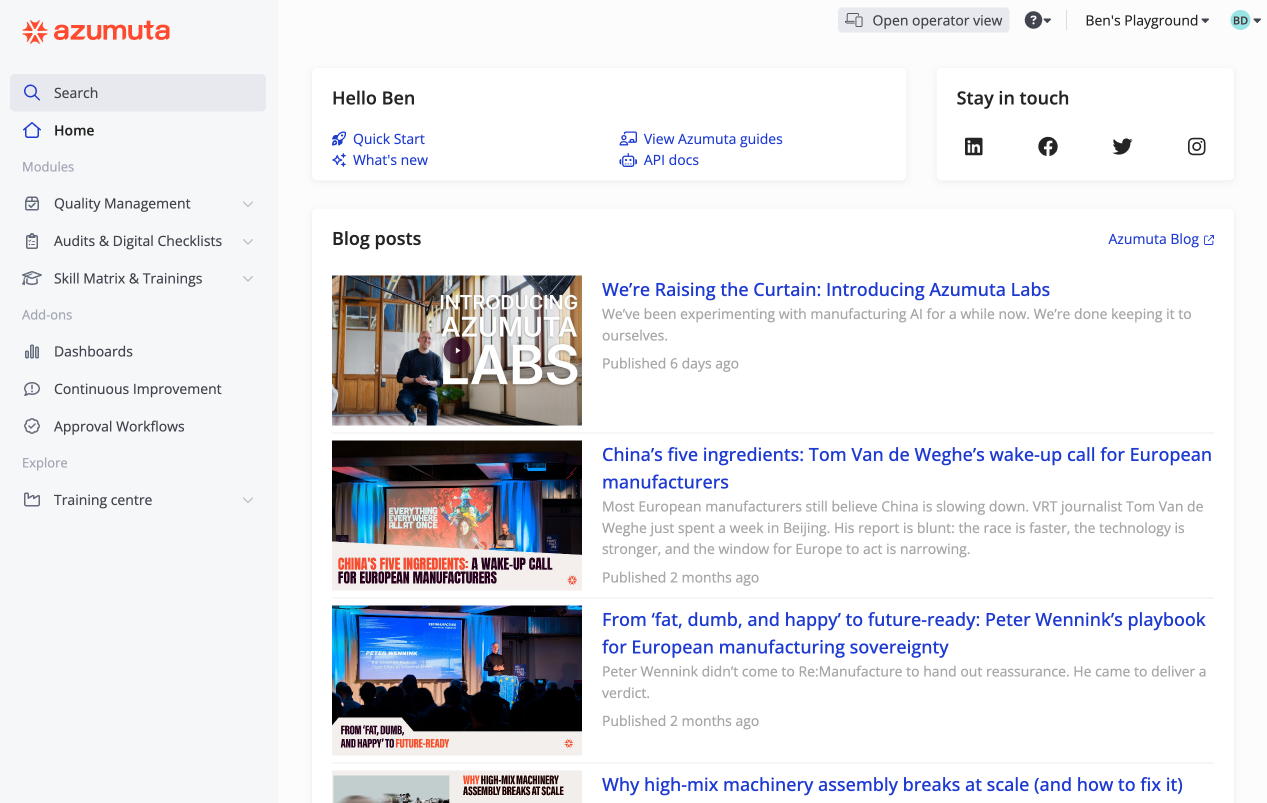Expand the Quality Management chevron
The height and width of the screenshot is (803, 1267).
pyautogui.click(x=248, y=204)
